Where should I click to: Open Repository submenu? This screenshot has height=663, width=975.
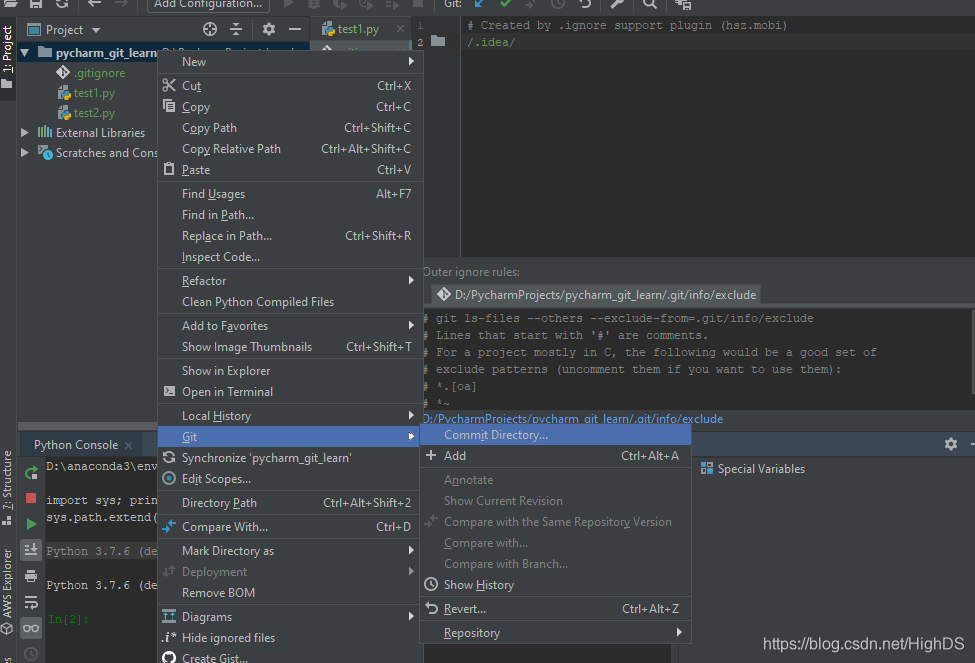click(x=555, y=633)
